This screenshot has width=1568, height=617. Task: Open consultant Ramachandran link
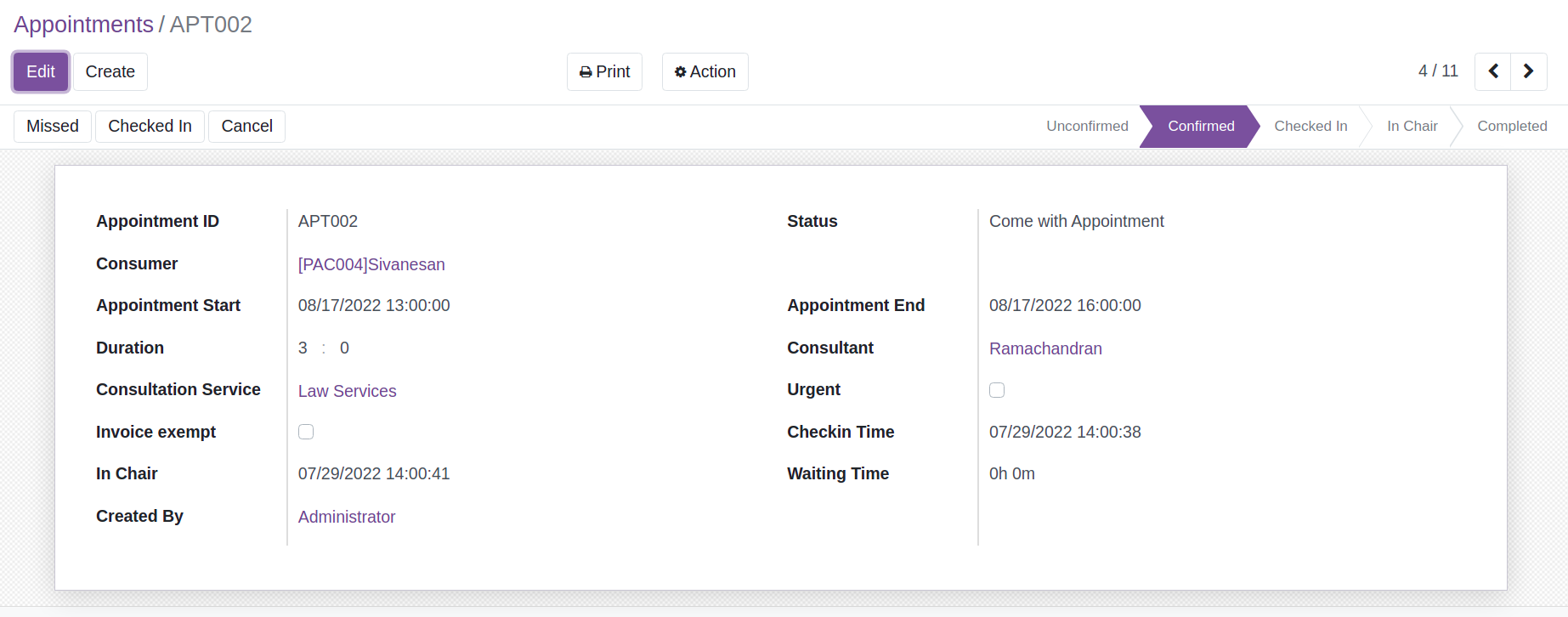click(1045, 348)
